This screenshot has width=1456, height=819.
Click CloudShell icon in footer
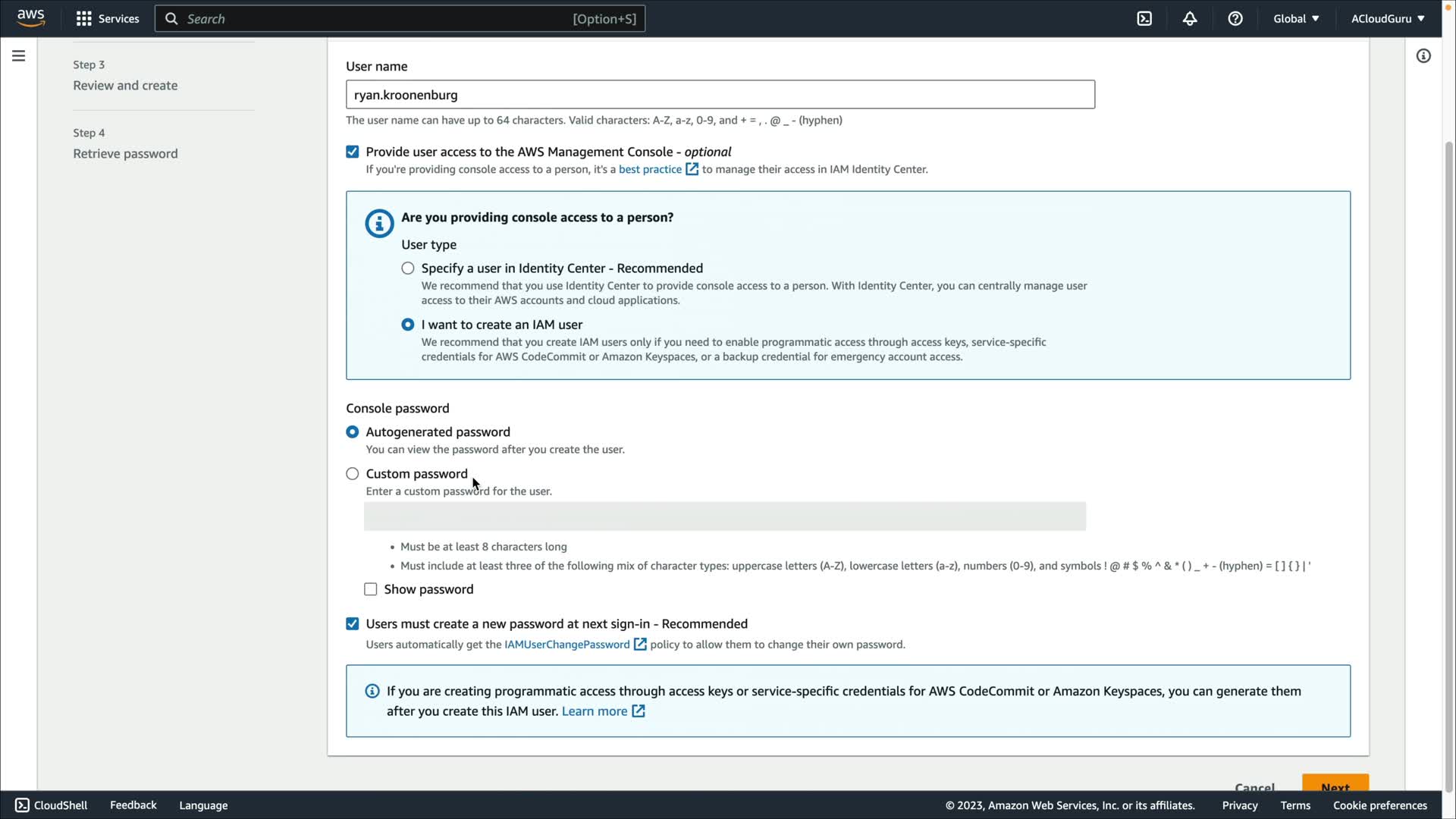pyautogui.click(x=22, y=805)
